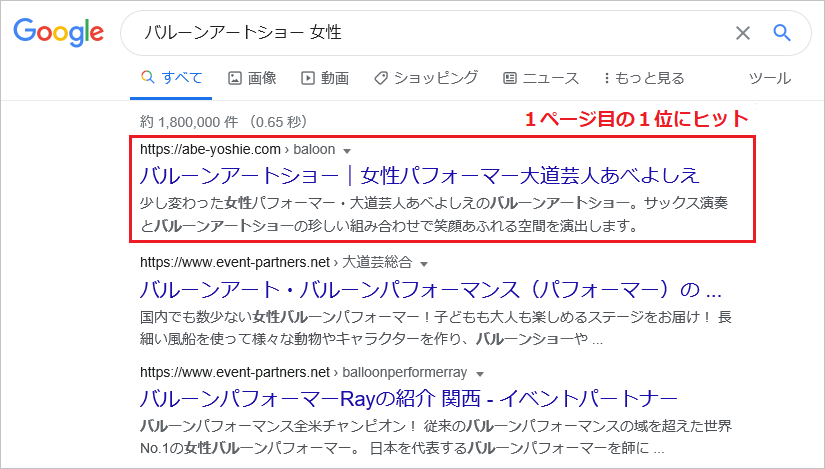Expand dropdown arrow next to balloonperformerray
This screenshot has height=469, width=825.
[x=479, y=374]
